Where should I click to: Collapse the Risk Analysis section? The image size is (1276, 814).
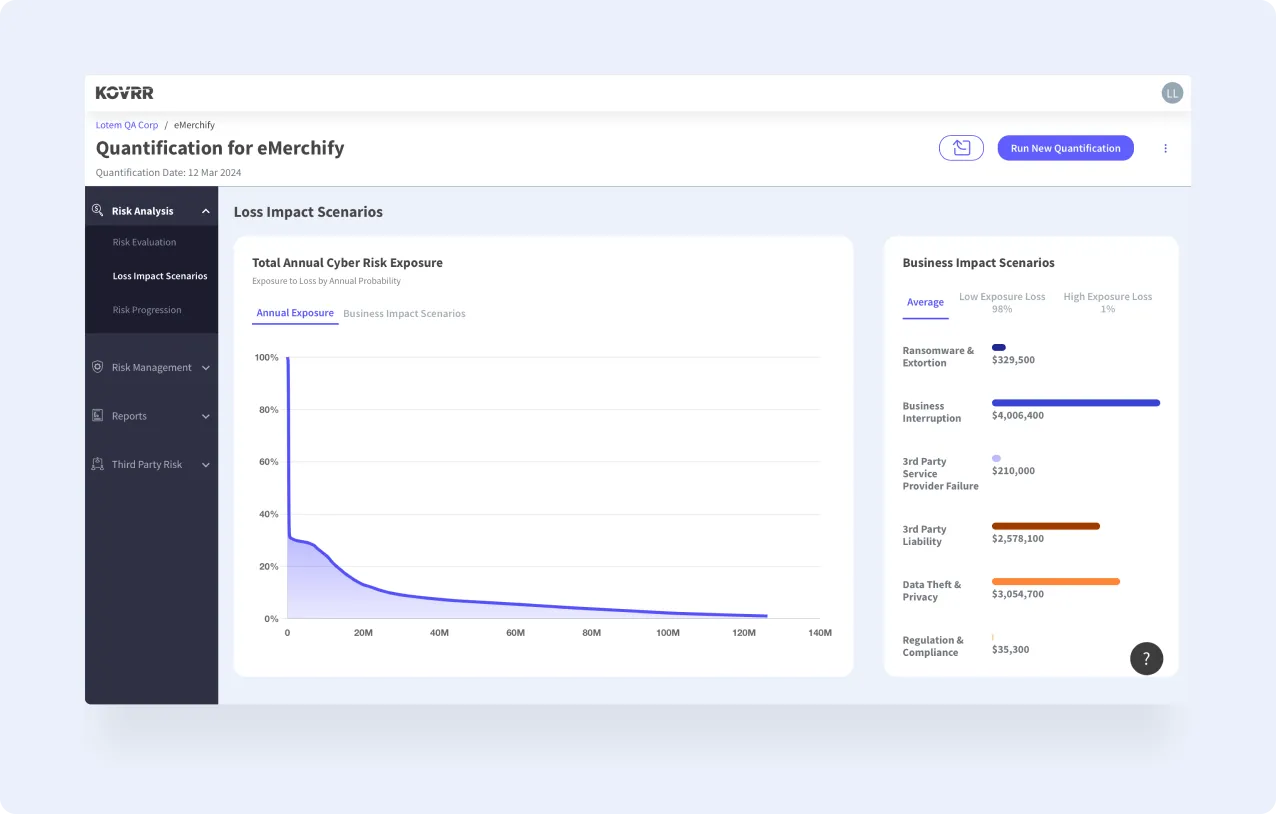click(206, 210)
